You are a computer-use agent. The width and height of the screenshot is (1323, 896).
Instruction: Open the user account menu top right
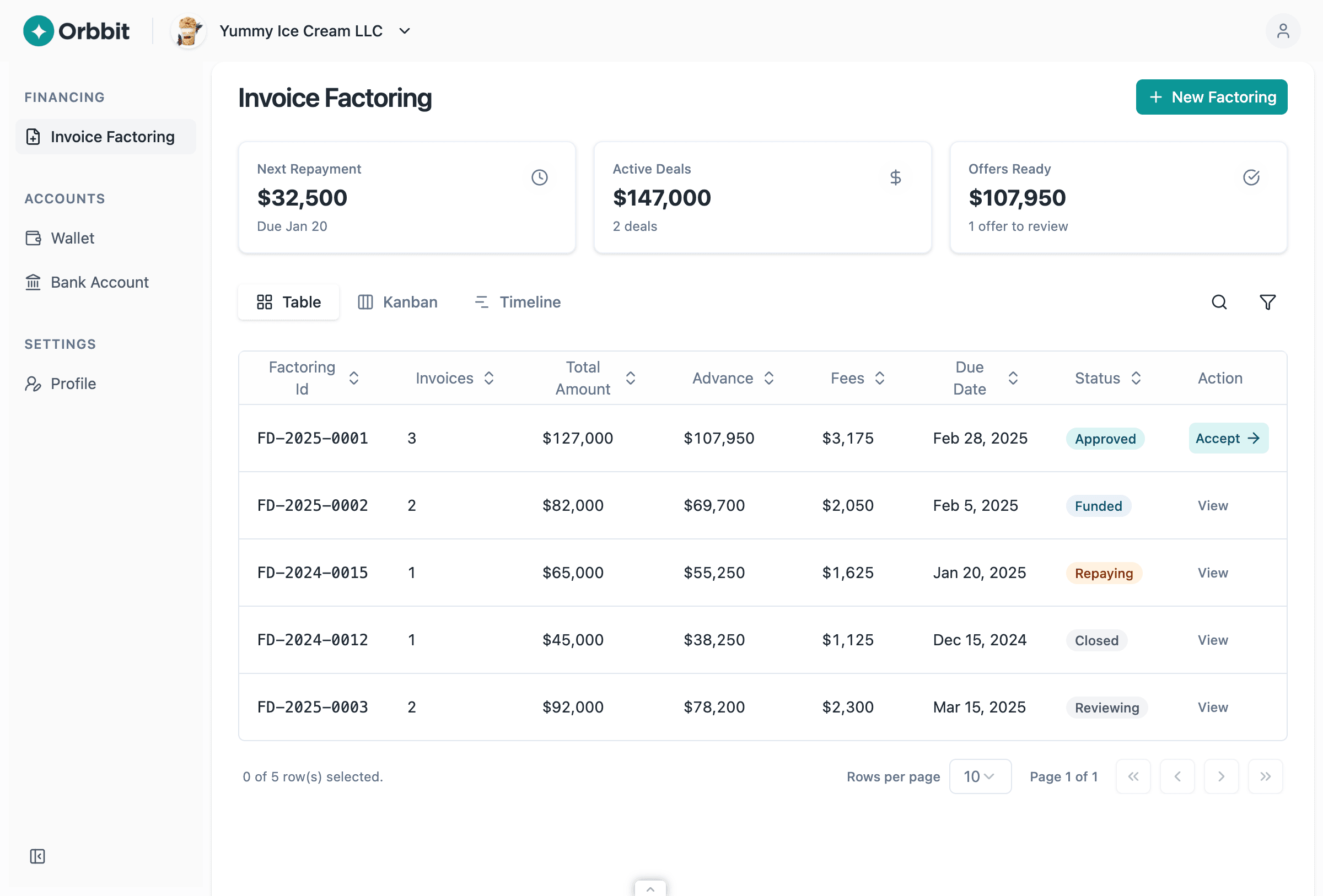coord(1283,30)
